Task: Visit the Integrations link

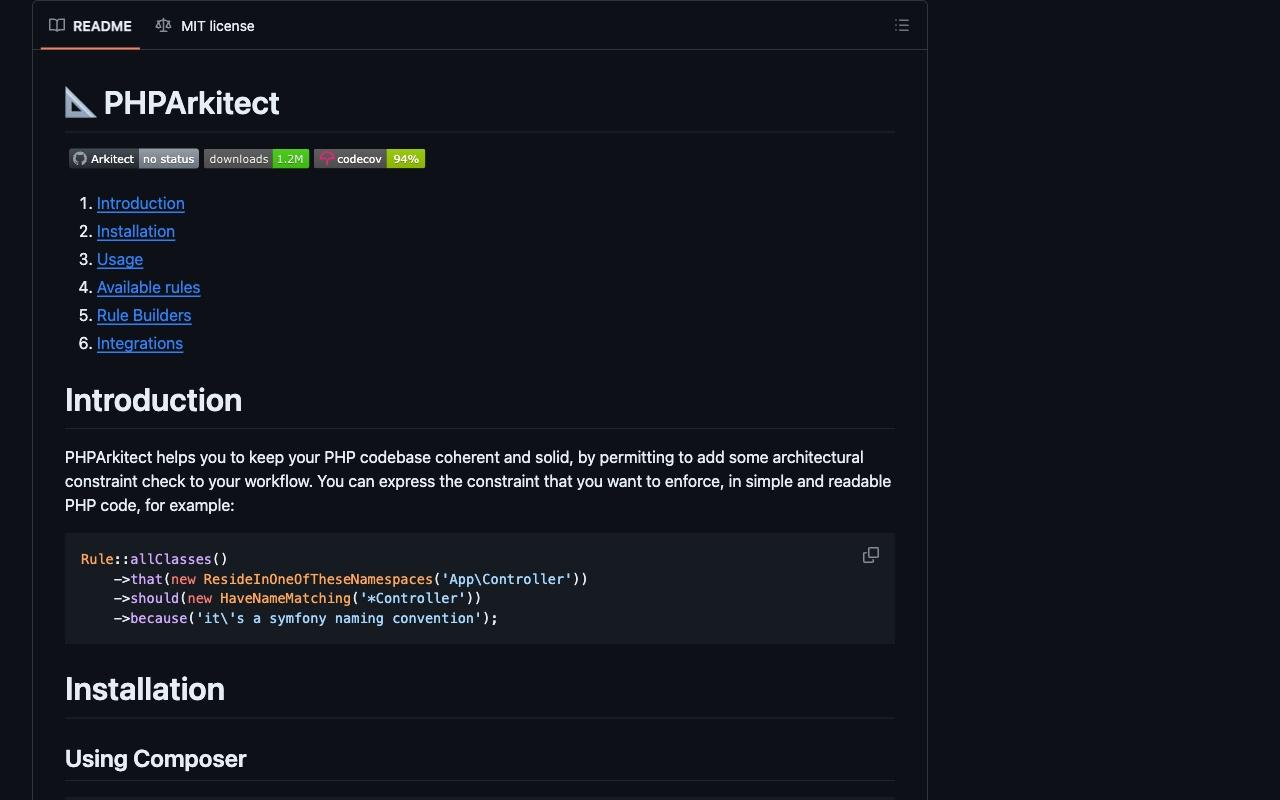Action: point(140,343)
